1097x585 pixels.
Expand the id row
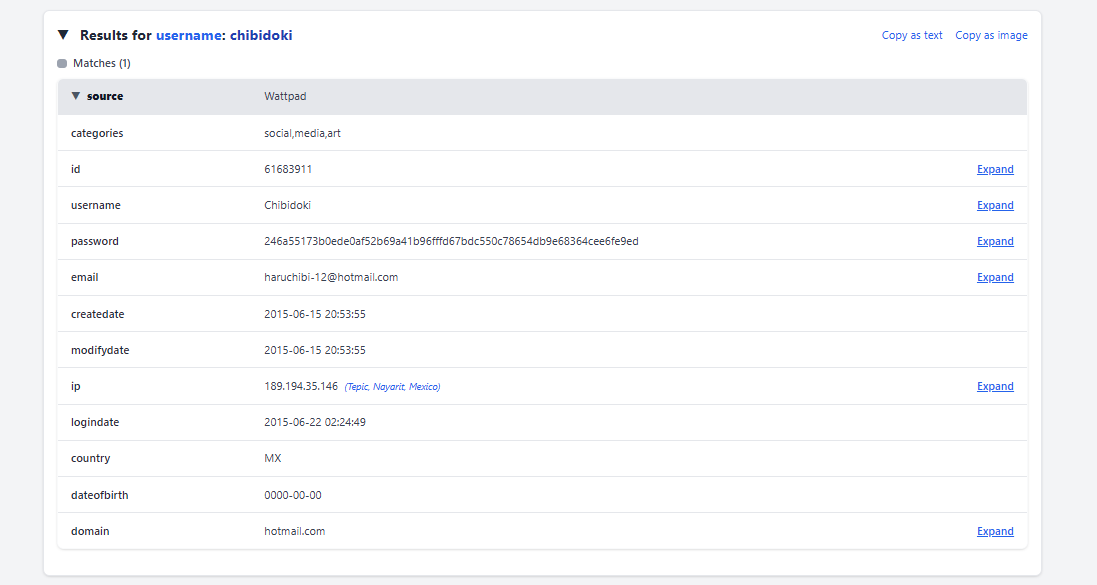994,169
